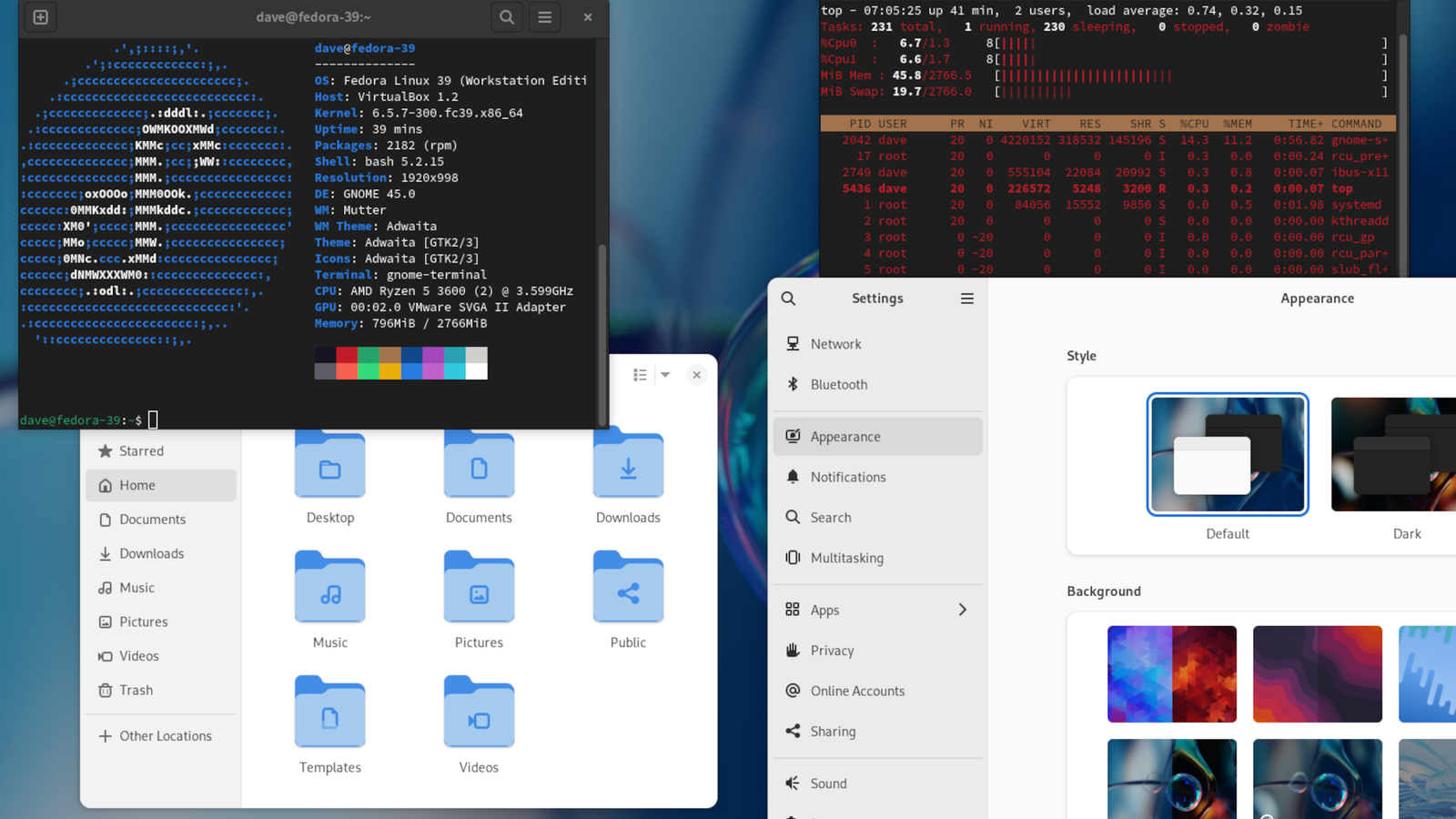Choose the blue and red geometric wallpaper
This screenshot has height=819, width=1456.
pyautogui.click(x=1171, y=674)
